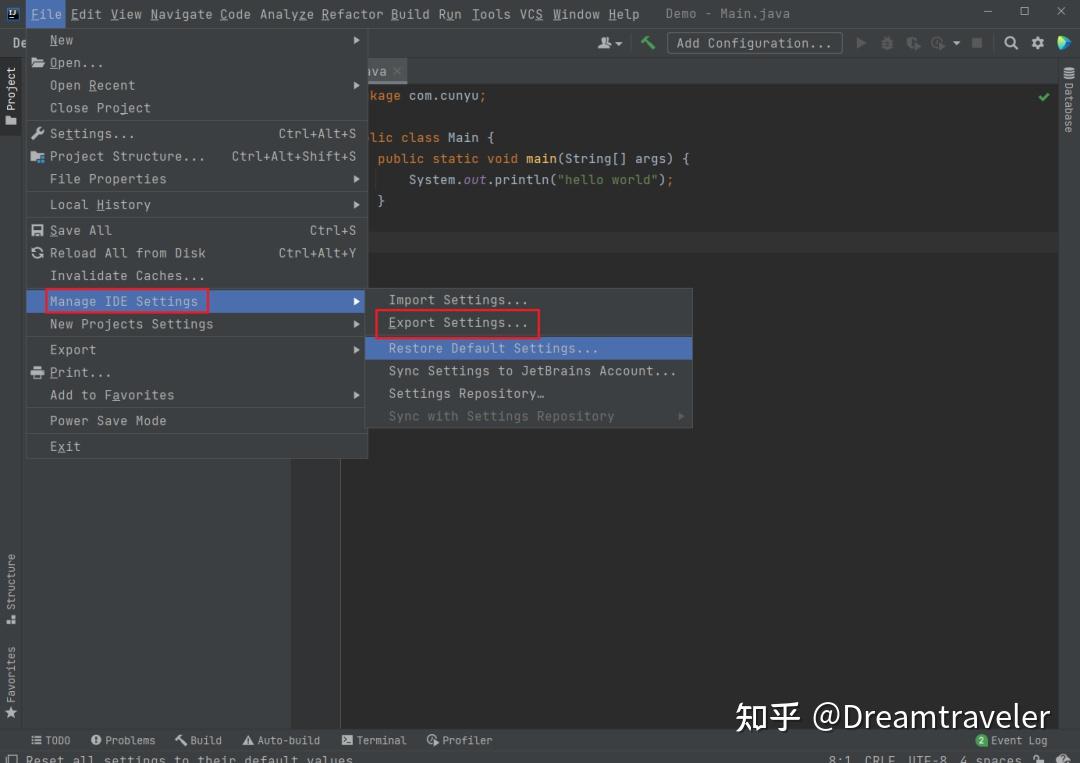1080x763 pixels.
Task: Open the Event Log panel
Action: (1011, 740)
